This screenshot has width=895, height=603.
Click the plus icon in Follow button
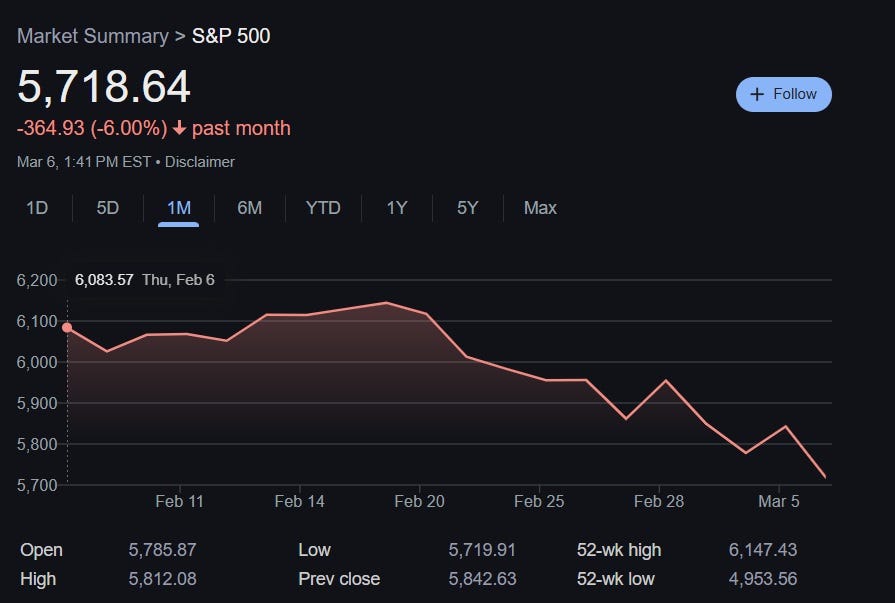tap(757, 94)
